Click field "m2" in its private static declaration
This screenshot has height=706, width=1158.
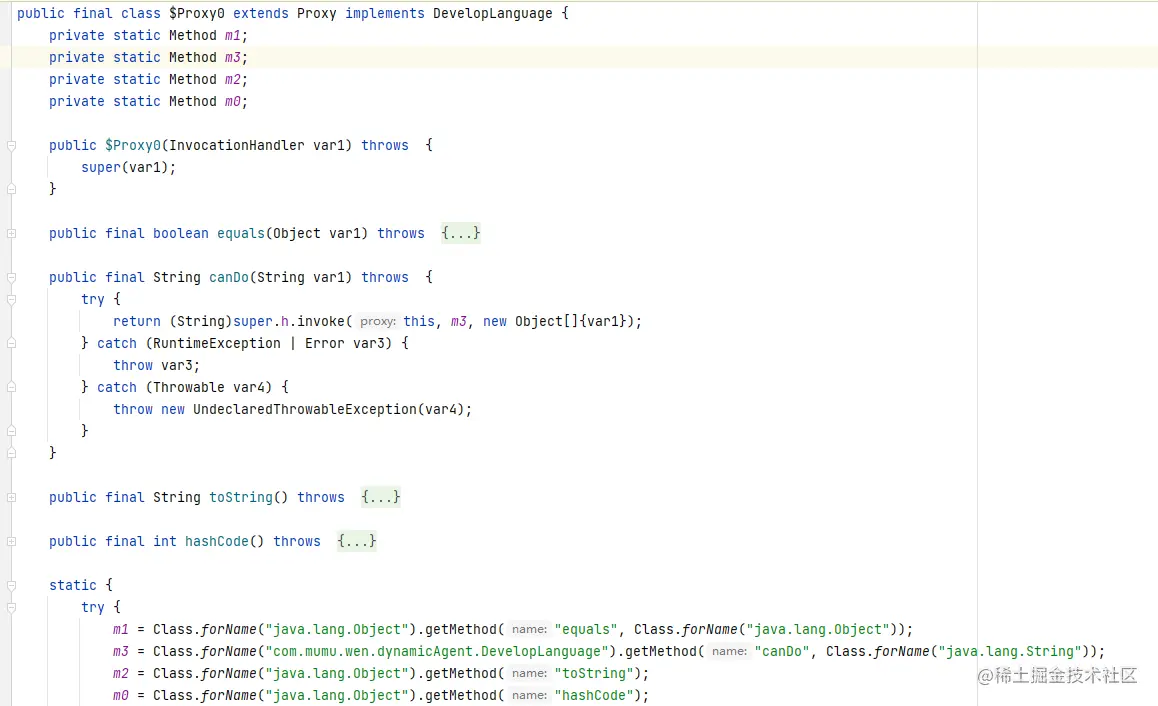click(x=233, y=79)
